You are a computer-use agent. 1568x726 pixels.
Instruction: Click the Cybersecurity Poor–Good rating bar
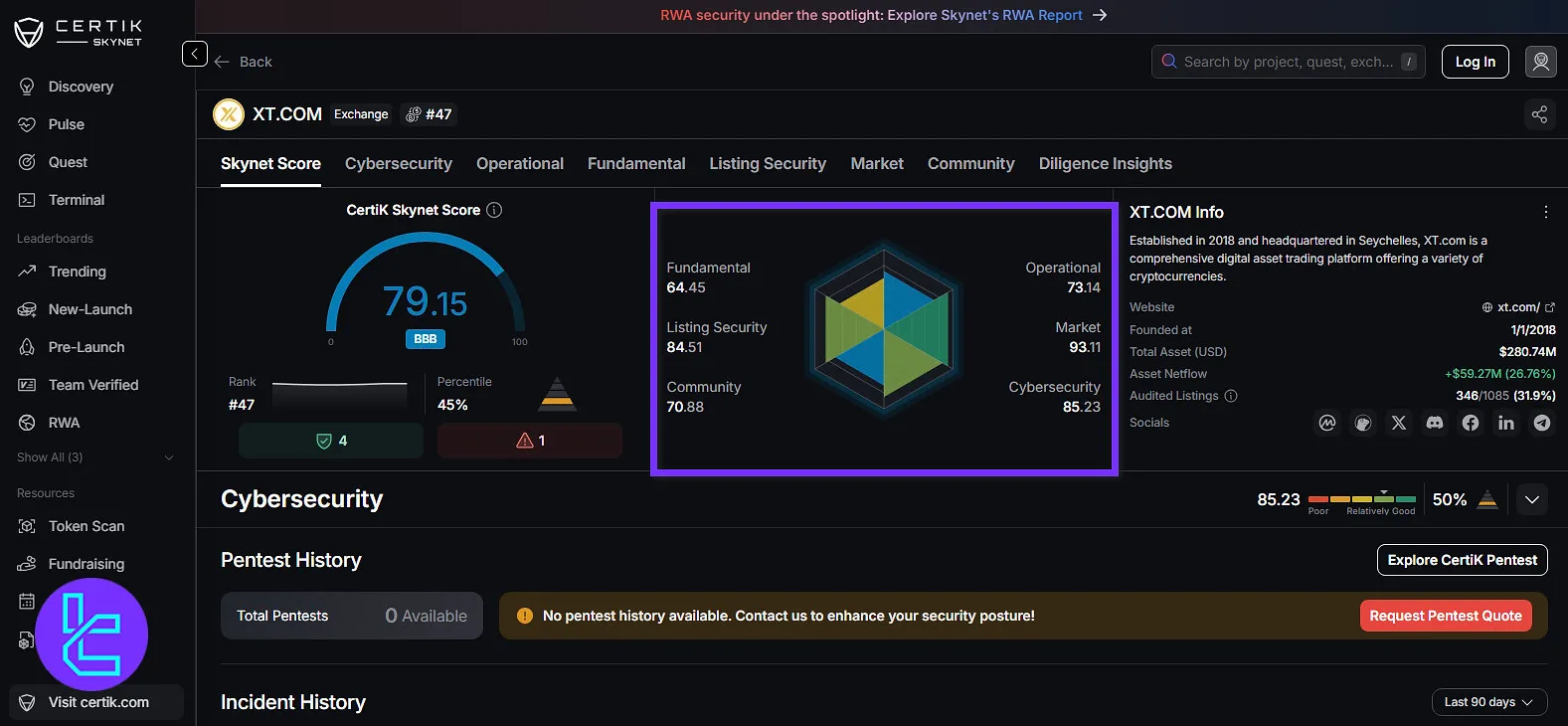coord(1362,499)
